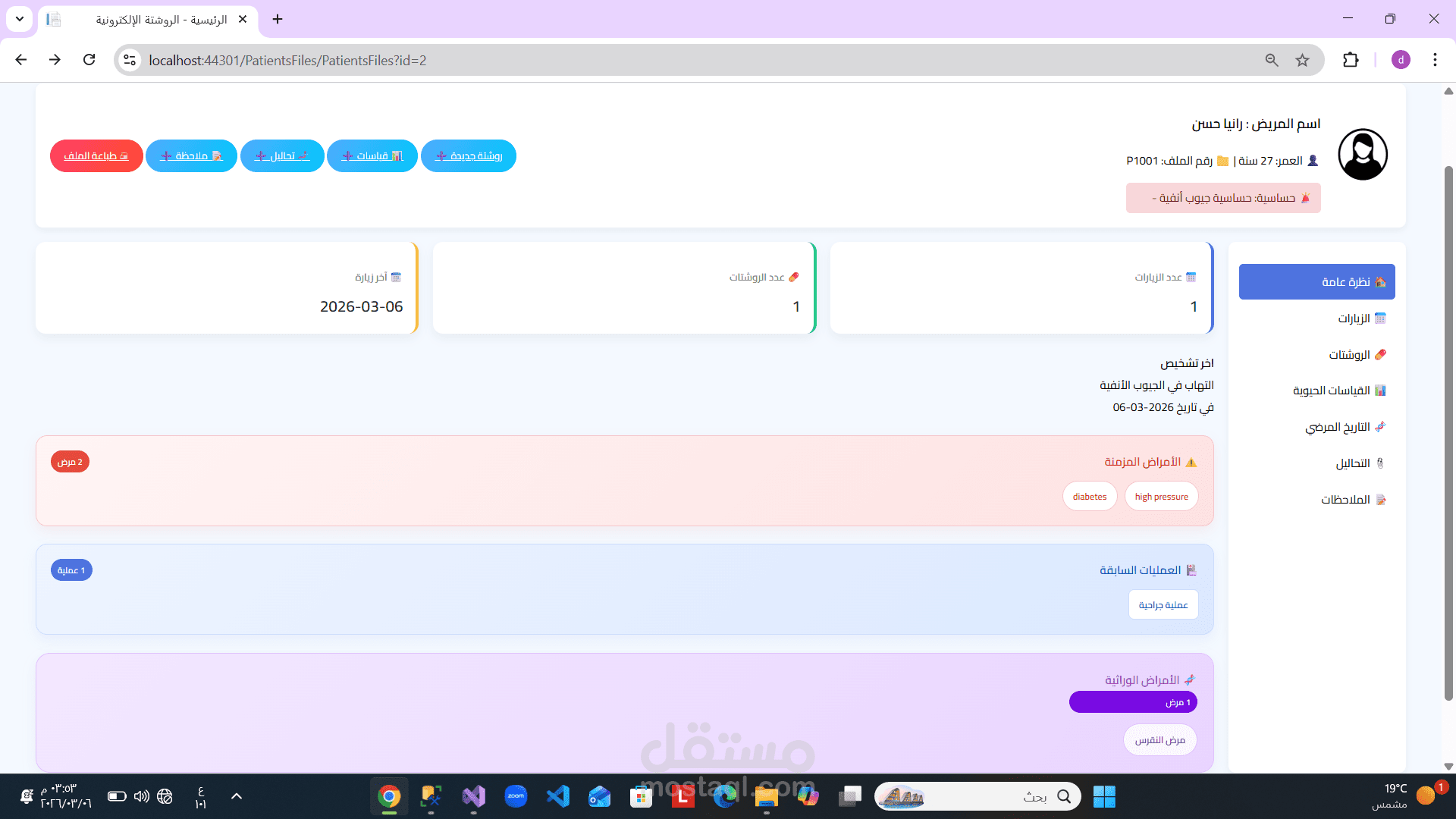Expand the Chrome tab search dropdown arrow
Viewport: 1456px width, 819px height.
(20, 19)
